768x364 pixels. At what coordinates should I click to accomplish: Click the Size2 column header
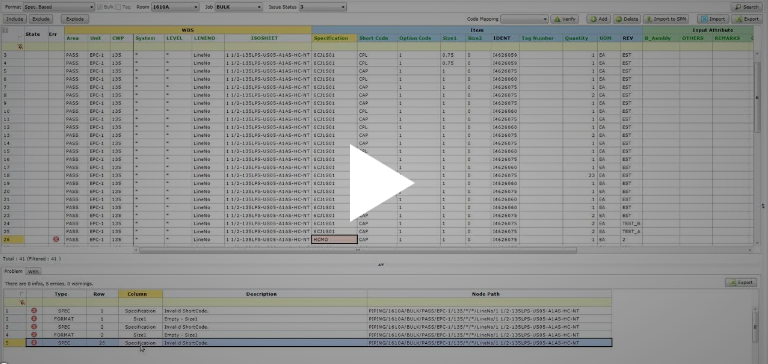(478, 38)
